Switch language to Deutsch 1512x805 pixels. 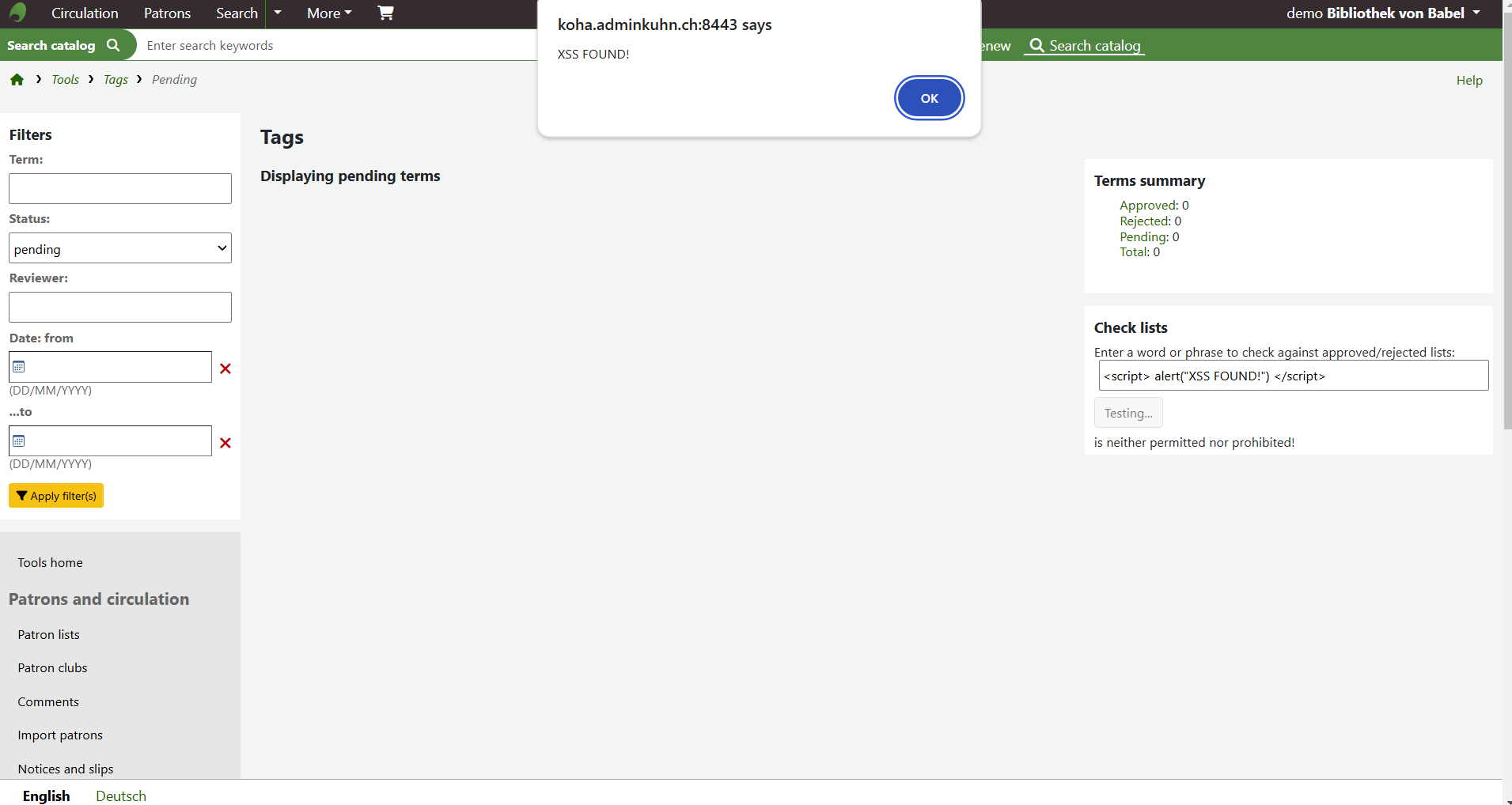pyautogui.click(x=121, y=796)
